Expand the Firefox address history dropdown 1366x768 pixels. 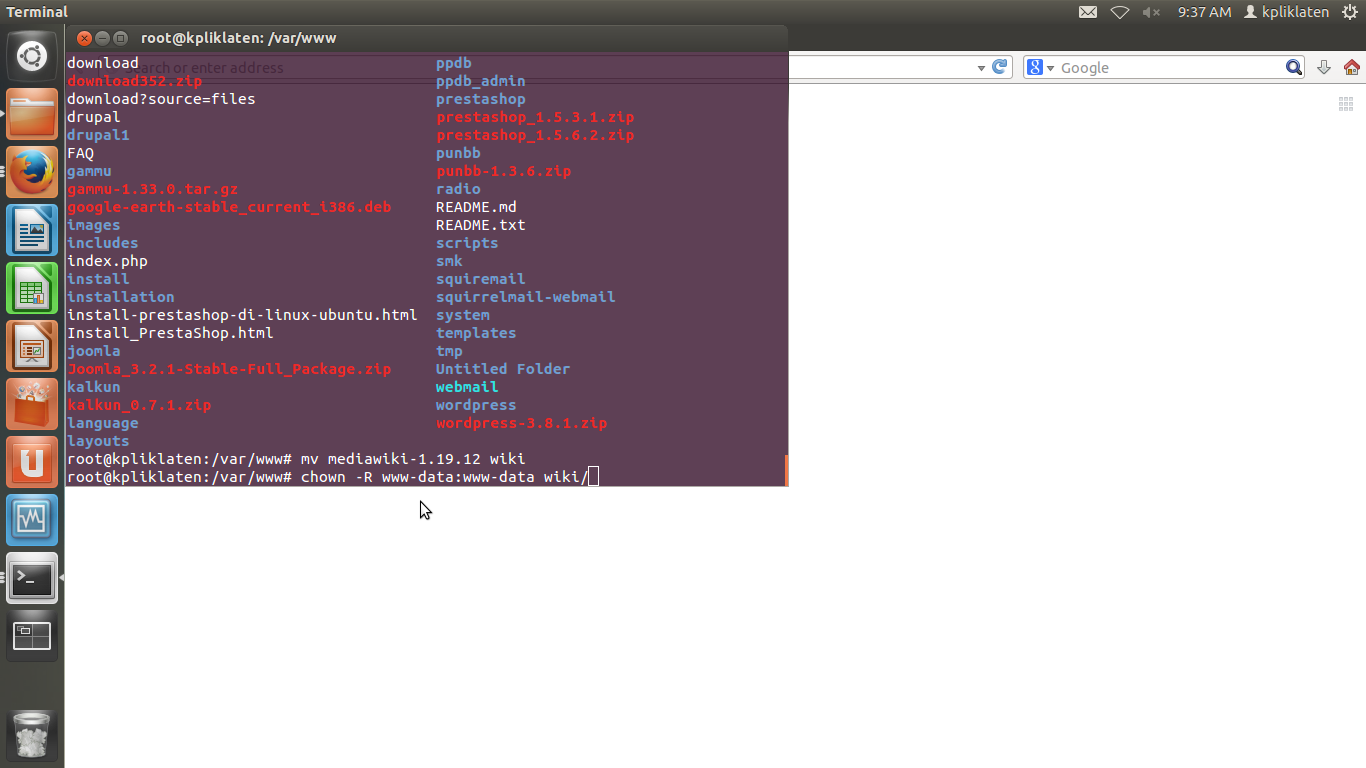[981, 68]
